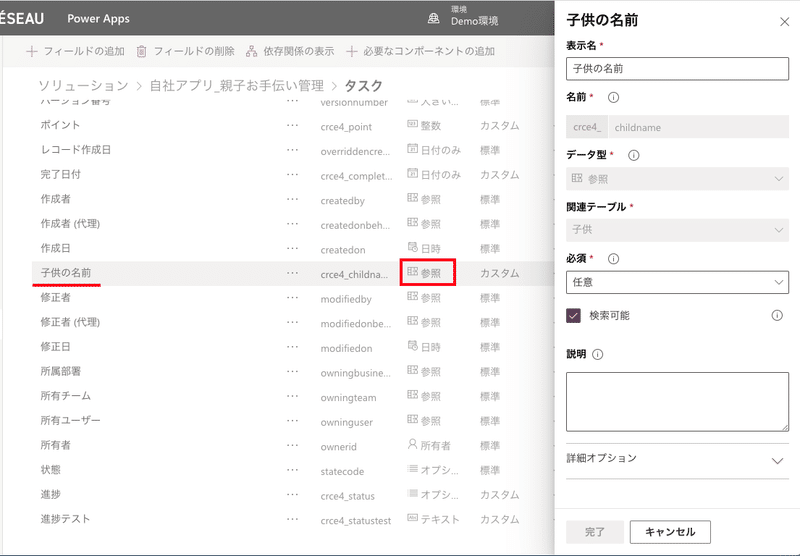The width and height of the screenshot is (800, 556).
Task: Click Power Apps header title
Action: point(98,19)
